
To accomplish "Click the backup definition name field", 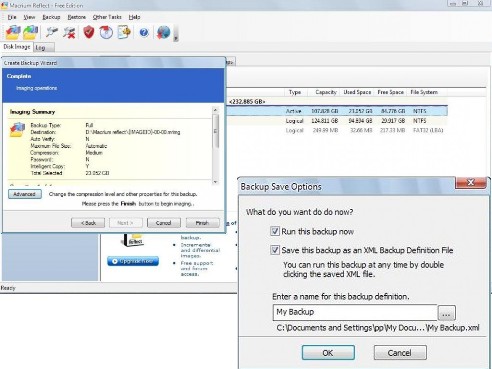I will pos(355,312).
